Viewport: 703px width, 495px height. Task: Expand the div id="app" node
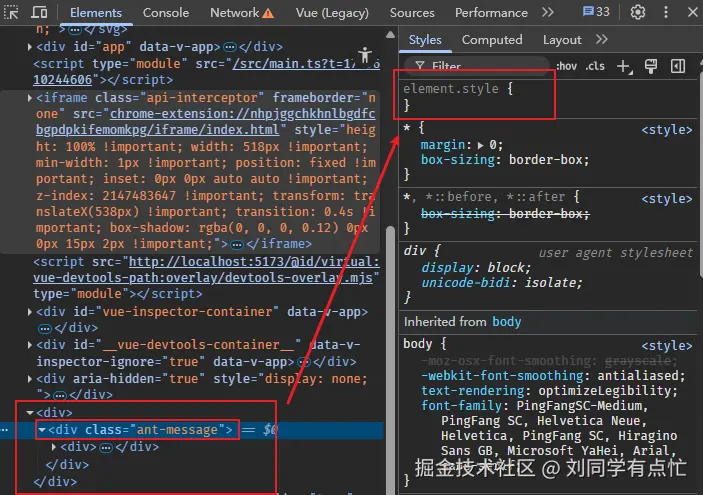[30, 47]
